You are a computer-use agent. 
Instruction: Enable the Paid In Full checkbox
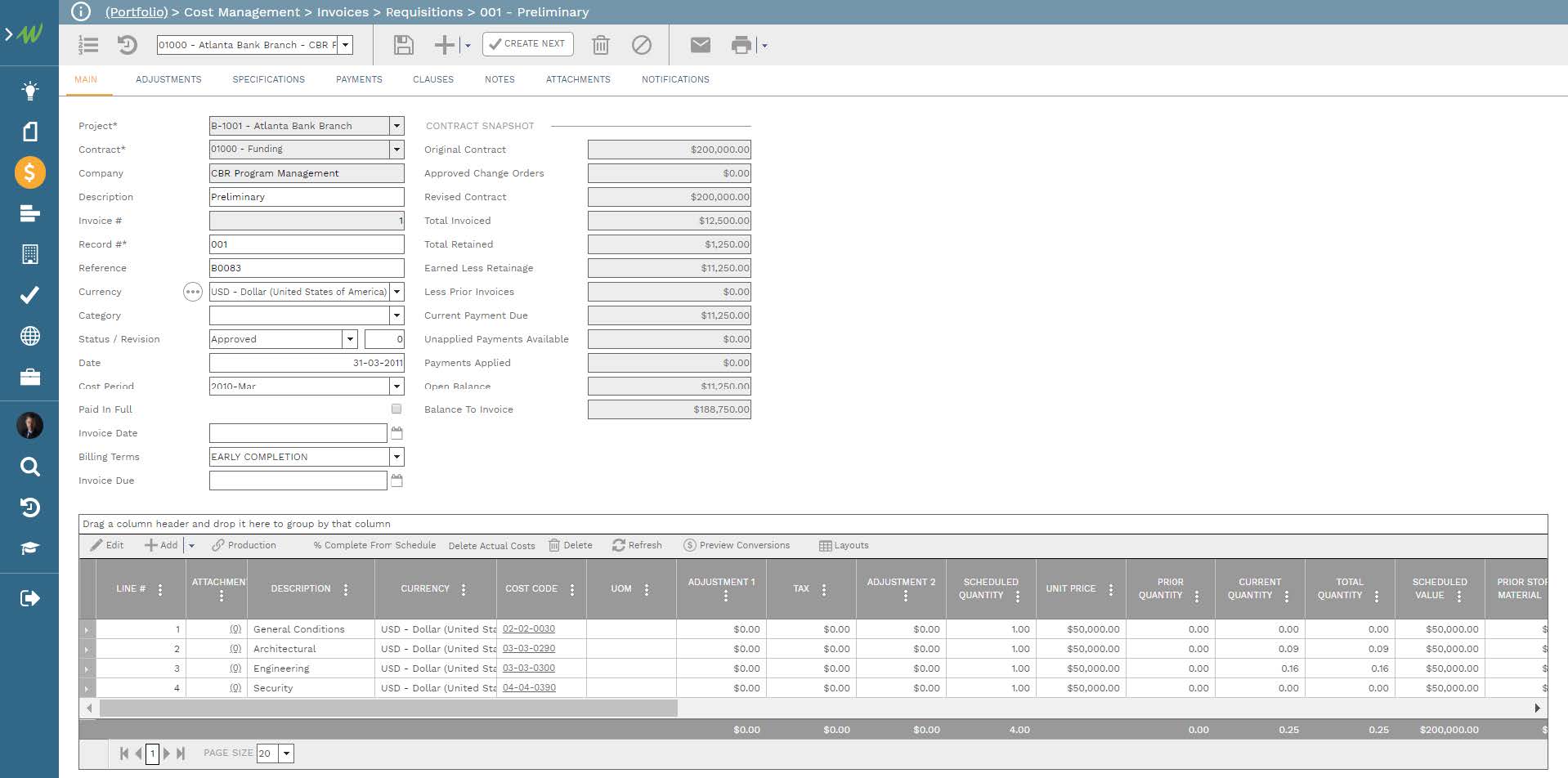pyautogui.click(x=396, y=409)
